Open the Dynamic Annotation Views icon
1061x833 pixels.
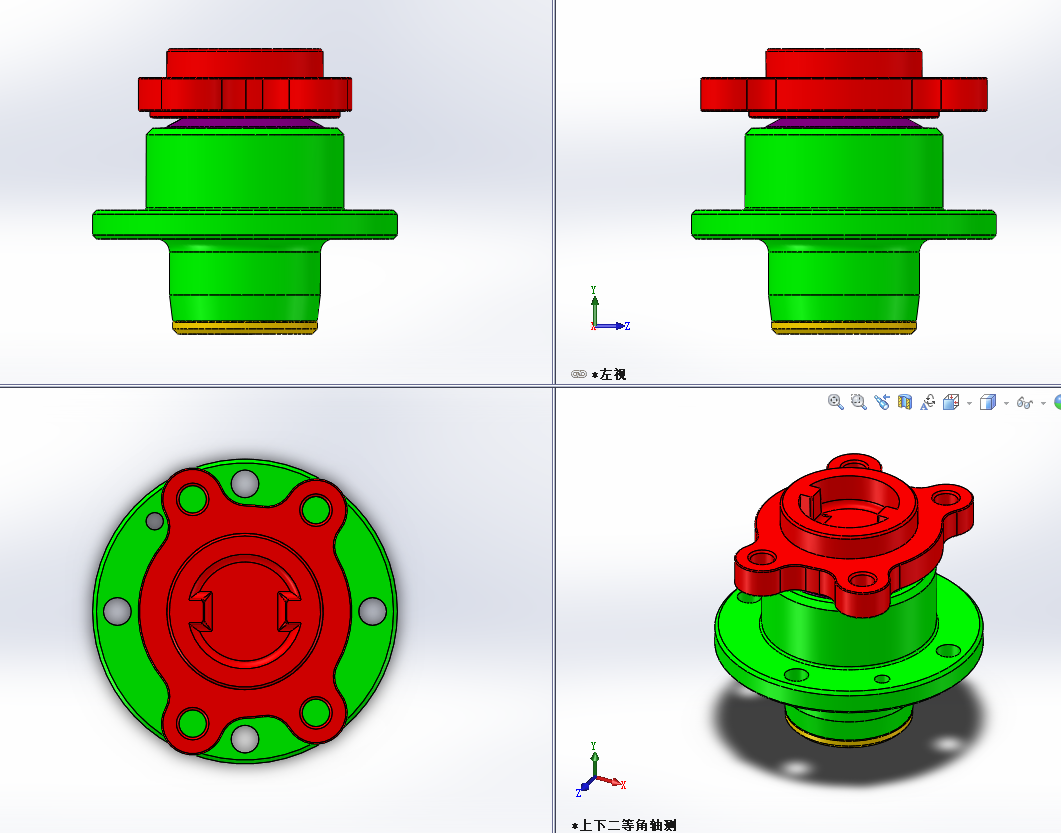pos(928,402)
